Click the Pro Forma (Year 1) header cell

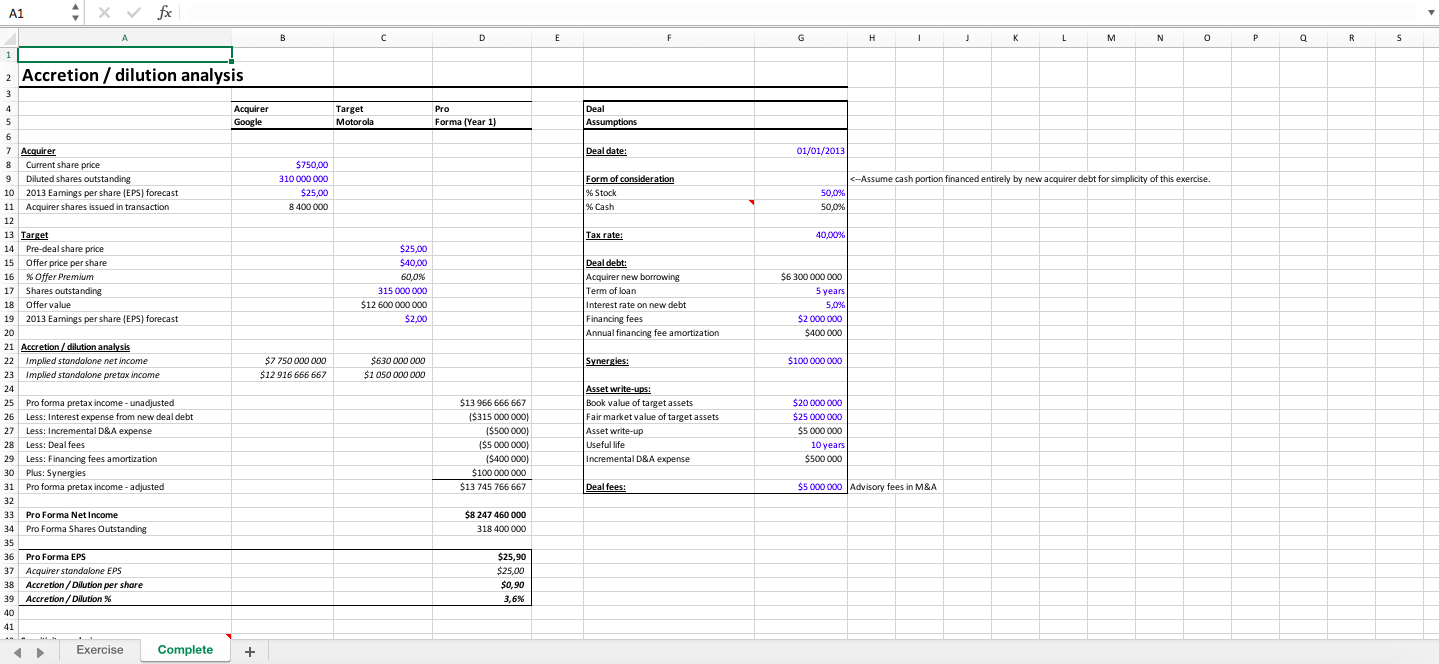482,115
